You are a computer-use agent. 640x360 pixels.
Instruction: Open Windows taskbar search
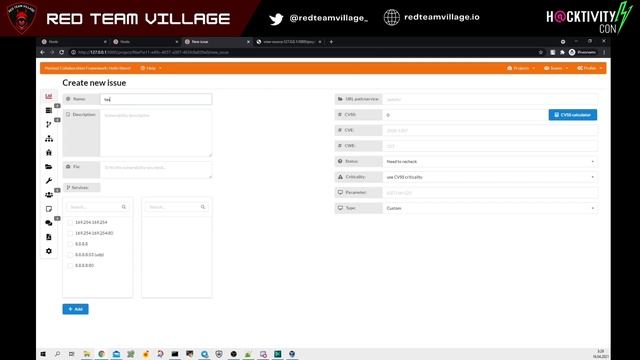[58, 354]
